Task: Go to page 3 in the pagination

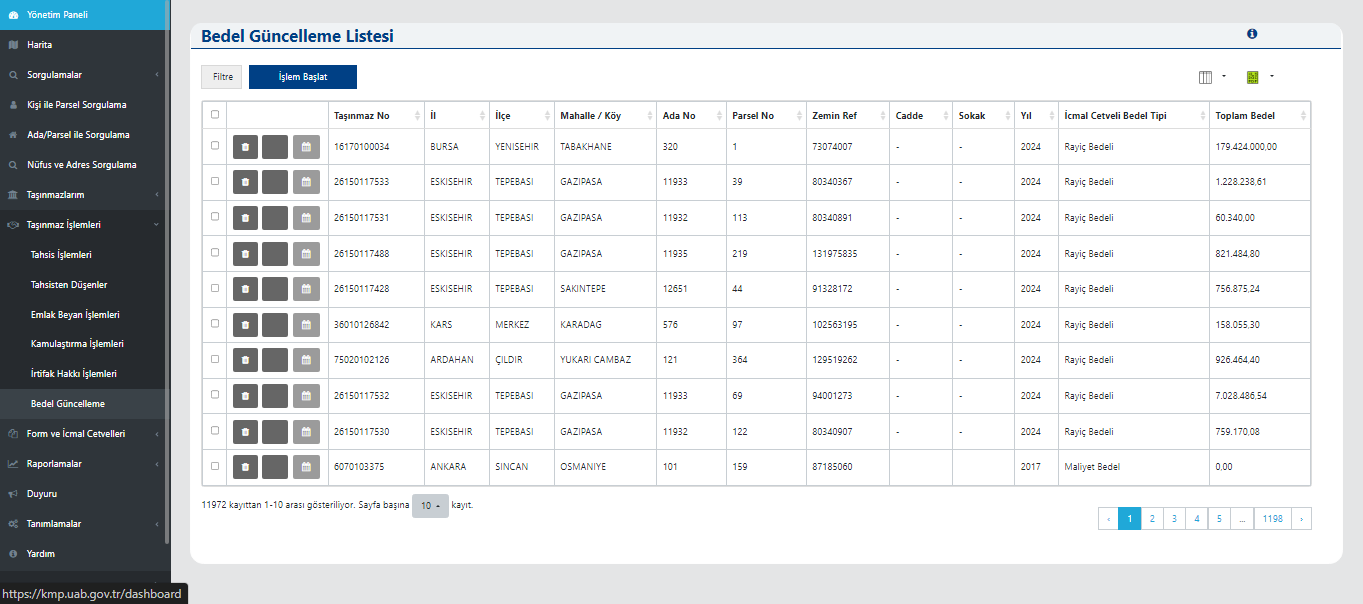Action: tap(1174, 519)
